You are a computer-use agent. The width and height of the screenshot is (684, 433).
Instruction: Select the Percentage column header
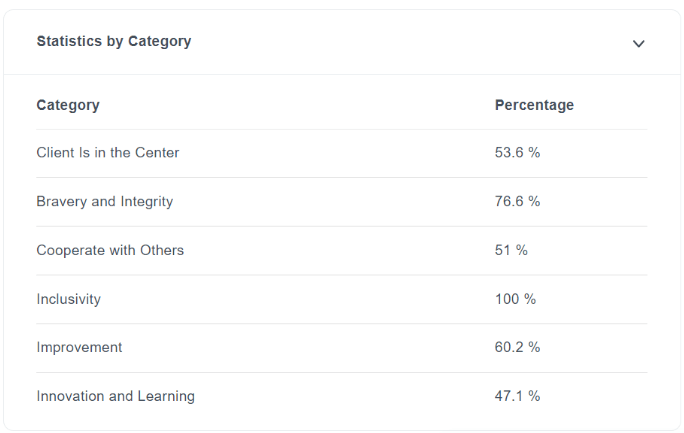click(x=534, y=105)
